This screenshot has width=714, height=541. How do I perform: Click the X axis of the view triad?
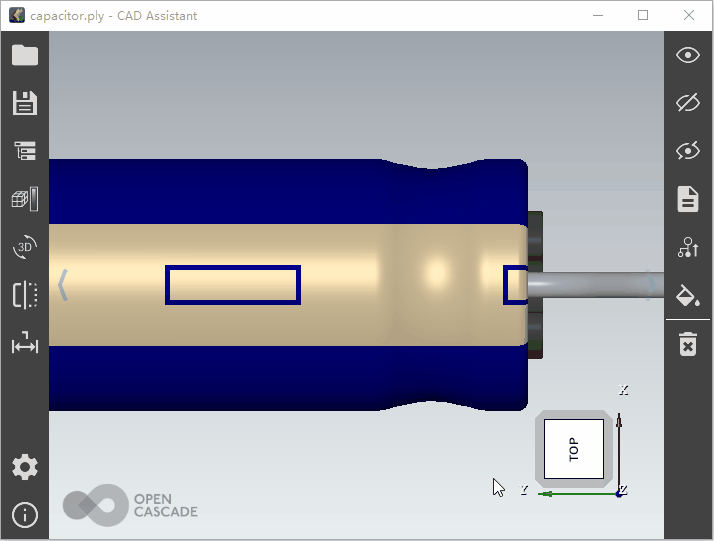tap(619, 451)
